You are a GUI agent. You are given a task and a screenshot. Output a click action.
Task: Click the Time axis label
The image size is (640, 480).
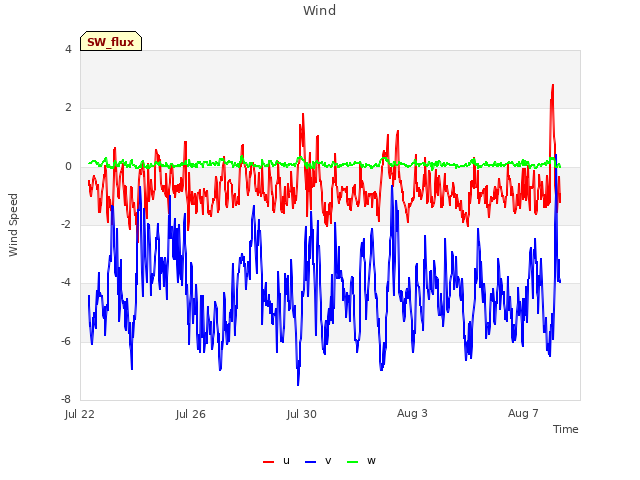566,429
